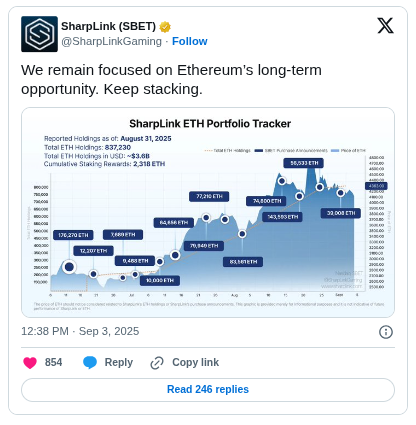Follow the SharpLinkGaming account
This screenshot has height=425, width=416.
(x=190, y=41)
